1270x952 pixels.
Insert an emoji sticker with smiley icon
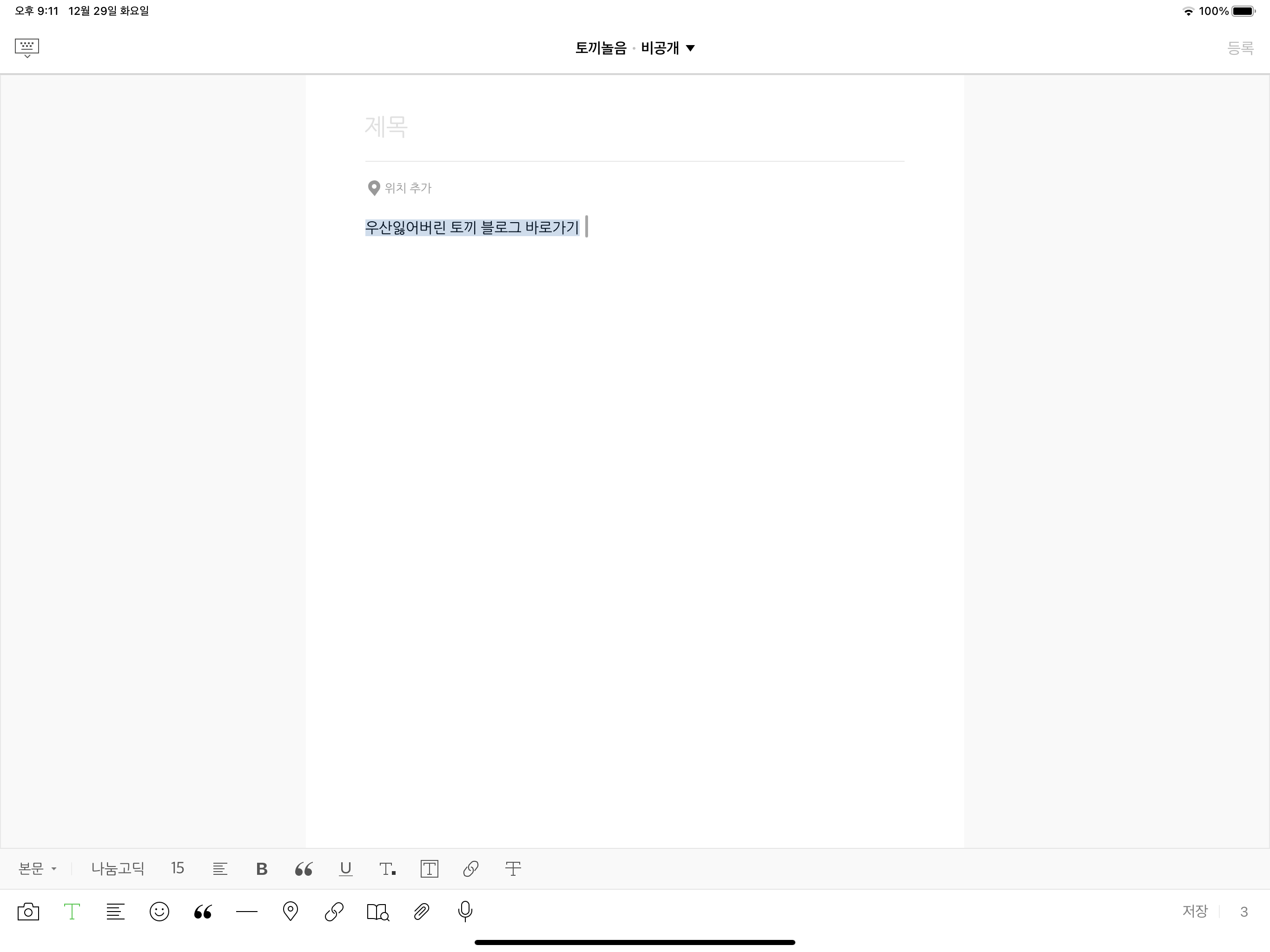pos(159,912)
